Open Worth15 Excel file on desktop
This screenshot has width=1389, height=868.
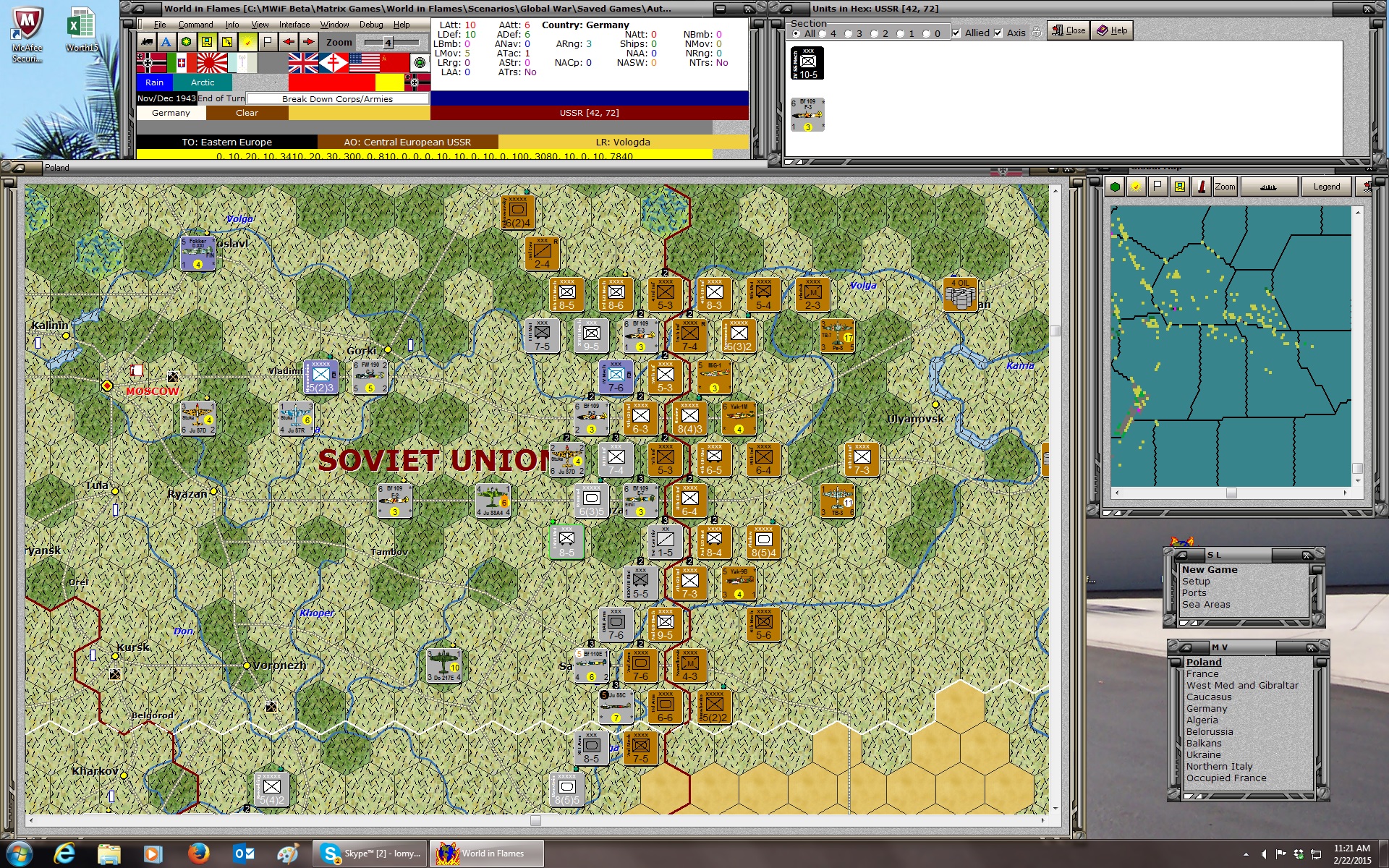click(x=81, y=30)
